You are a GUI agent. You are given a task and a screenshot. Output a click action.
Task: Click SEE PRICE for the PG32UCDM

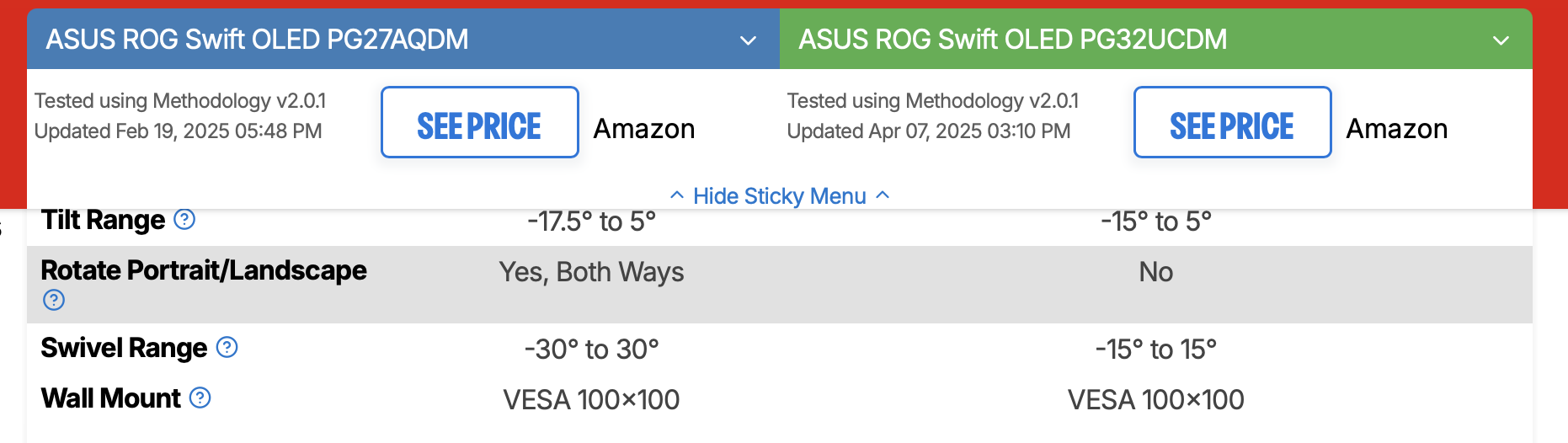[x=1233, y=122]
